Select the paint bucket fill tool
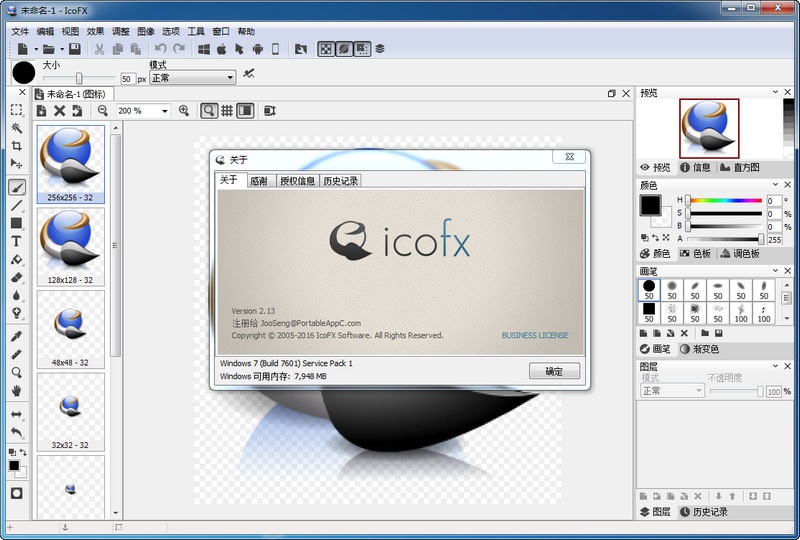Image resolution: width=800 pixels, height=540 pixels. point(16,259)
